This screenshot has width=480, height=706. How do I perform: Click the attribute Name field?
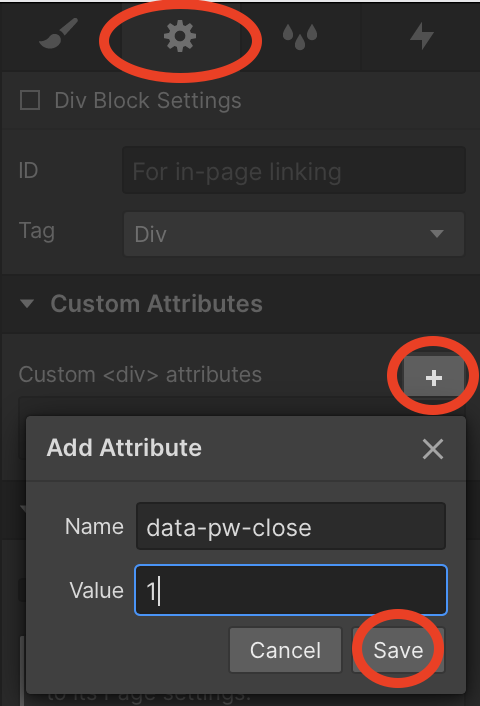pos(291,526)
